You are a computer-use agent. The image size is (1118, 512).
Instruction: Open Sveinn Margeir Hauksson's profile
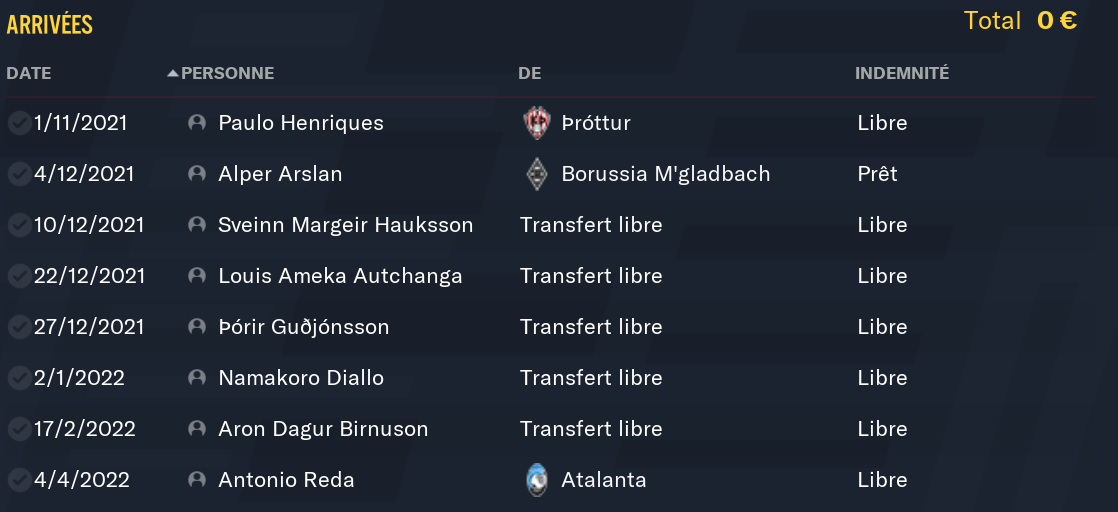345,225
